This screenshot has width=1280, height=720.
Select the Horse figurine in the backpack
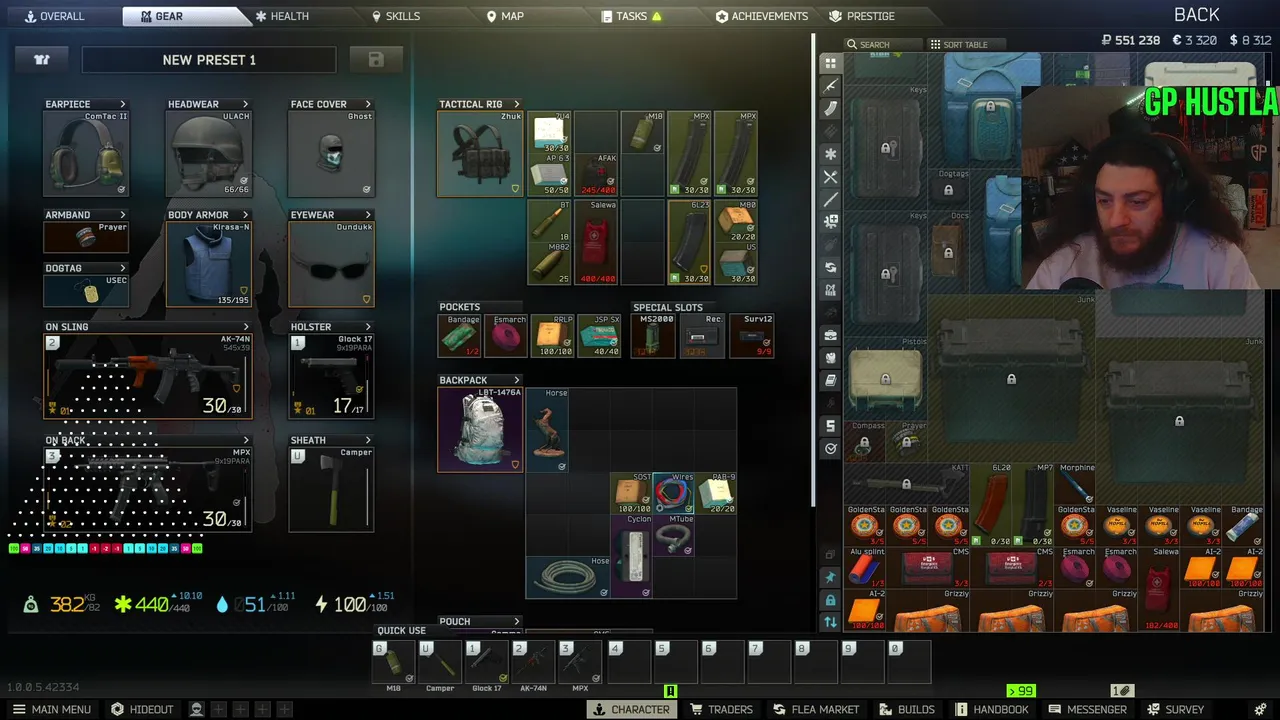click(x=548, y=429)
